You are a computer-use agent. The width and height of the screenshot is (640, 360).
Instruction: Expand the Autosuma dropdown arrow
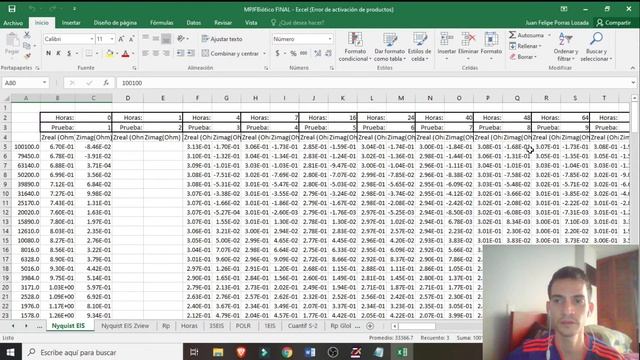pyautogui.click(x=549, y=36)
